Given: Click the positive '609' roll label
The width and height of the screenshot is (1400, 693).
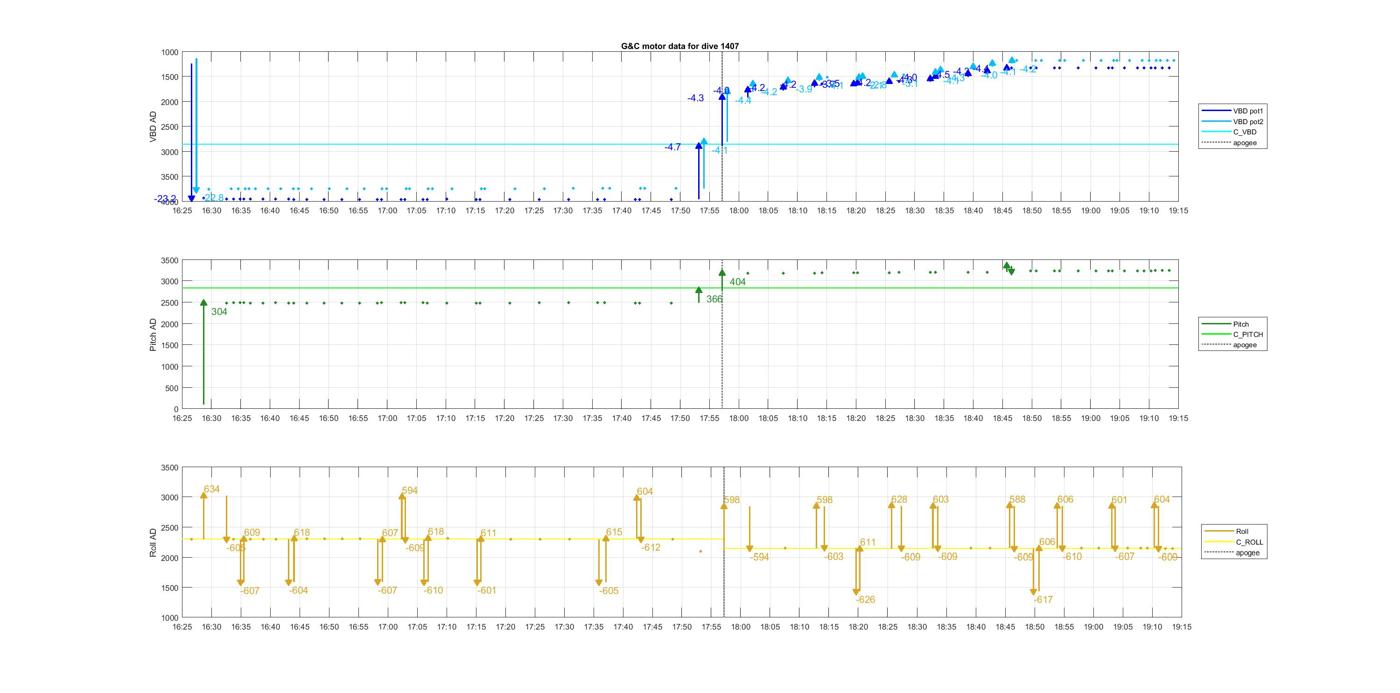Looking at the screenshot, I should (x=251, y=533).
